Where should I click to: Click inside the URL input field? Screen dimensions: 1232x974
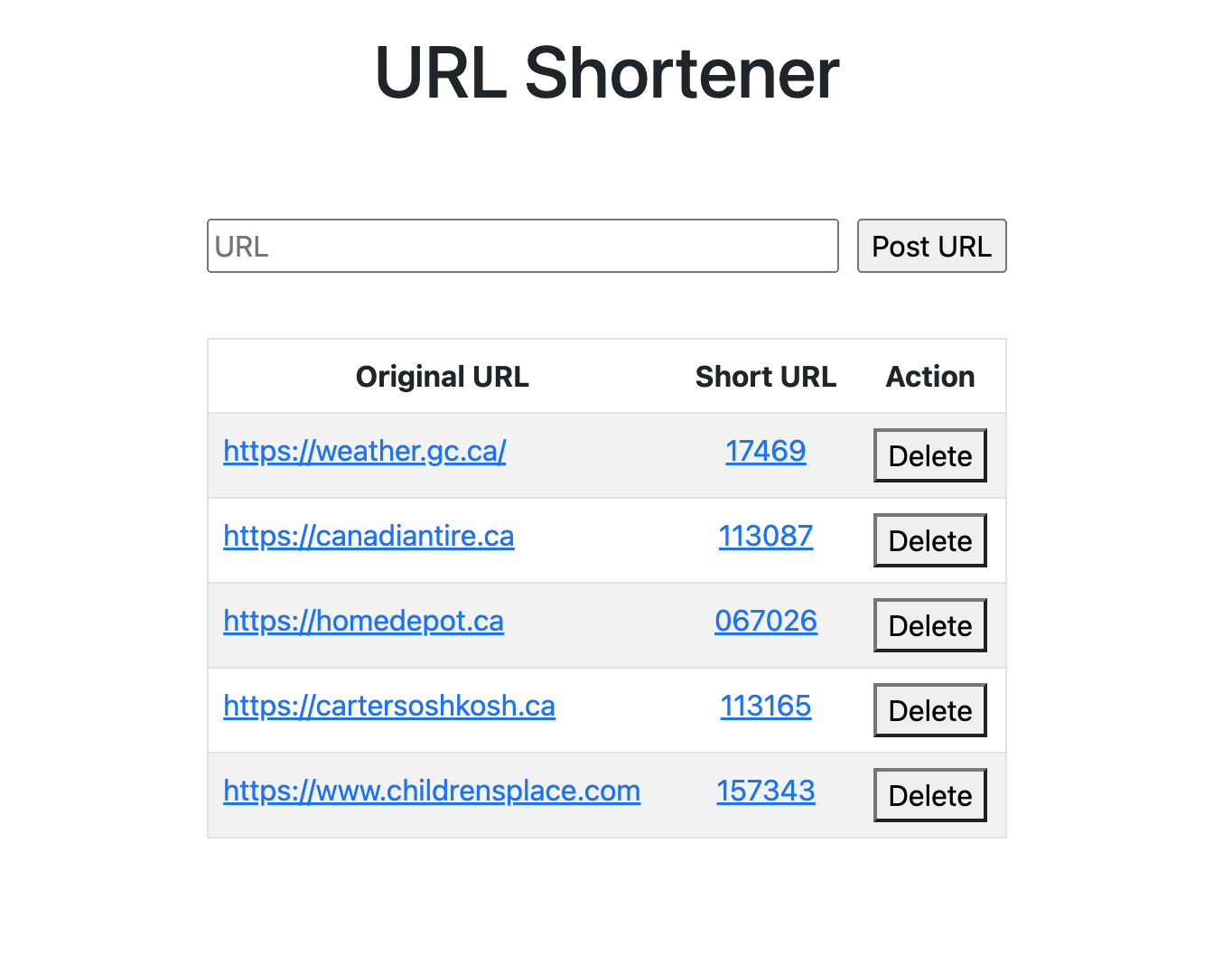(x=522, y=246)
